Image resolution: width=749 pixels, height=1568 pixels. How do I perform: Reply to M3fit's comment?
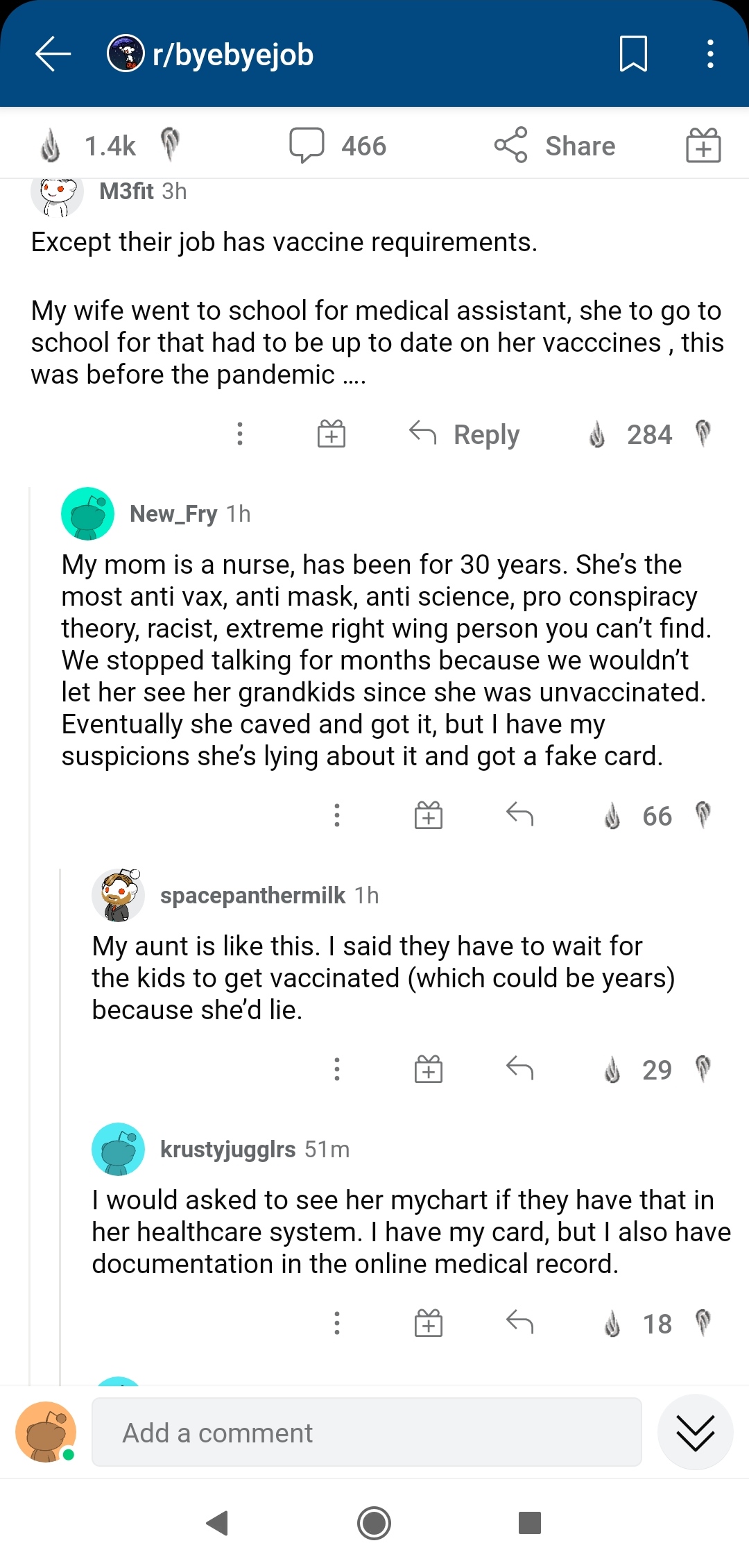coord(465,435)
